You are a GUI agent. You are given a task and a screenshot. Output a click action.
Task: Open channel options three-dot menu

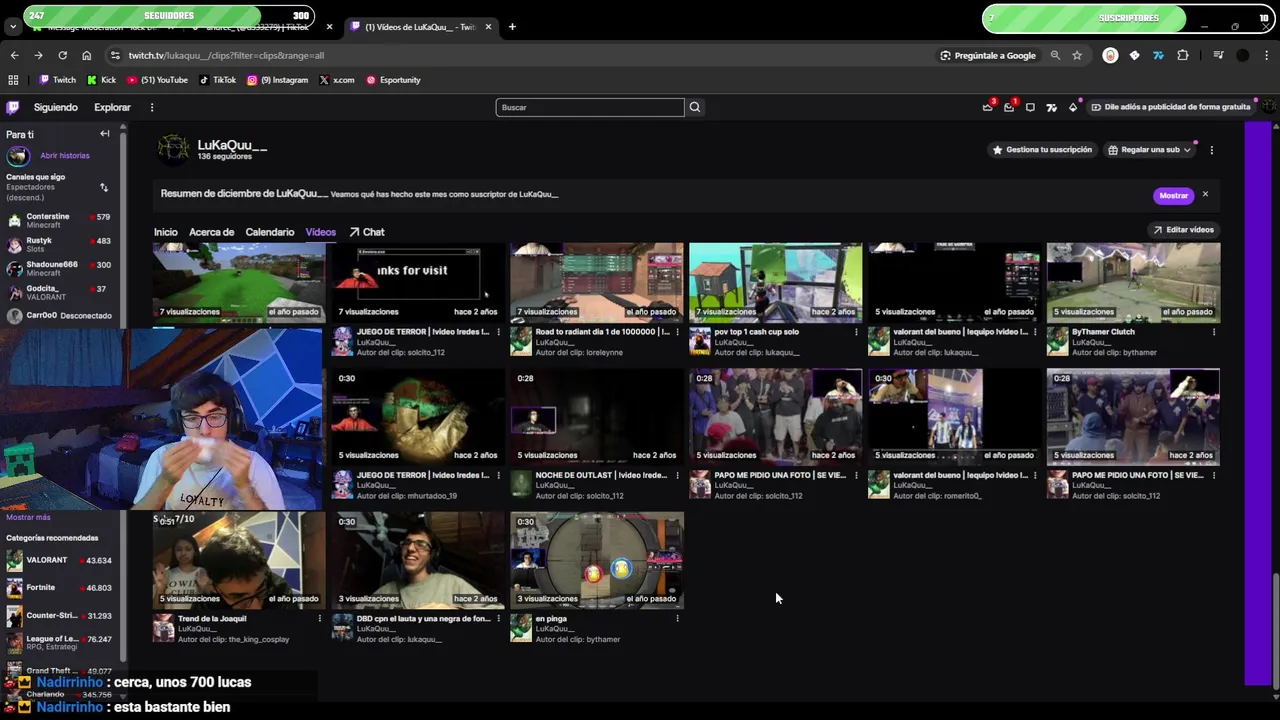[x=1211, y=150]
